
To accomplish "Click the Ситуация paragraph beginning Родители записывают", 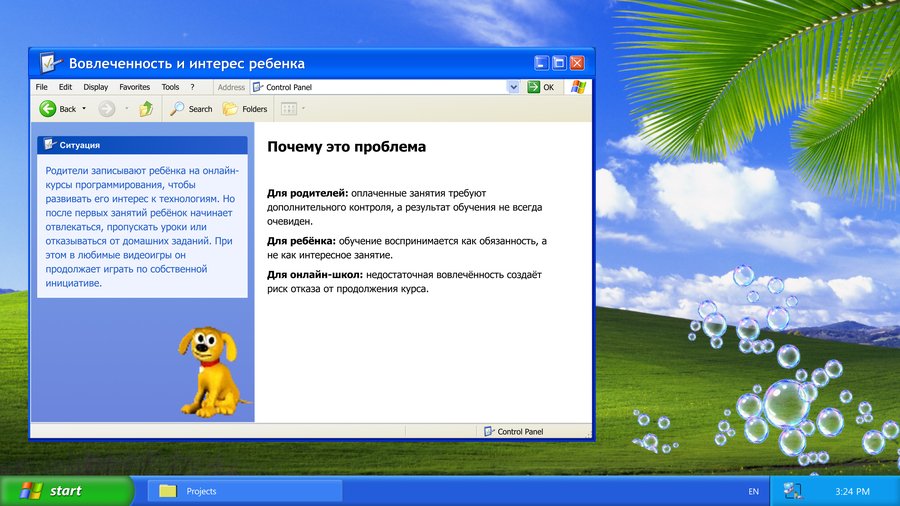I will tap(142, 227).
